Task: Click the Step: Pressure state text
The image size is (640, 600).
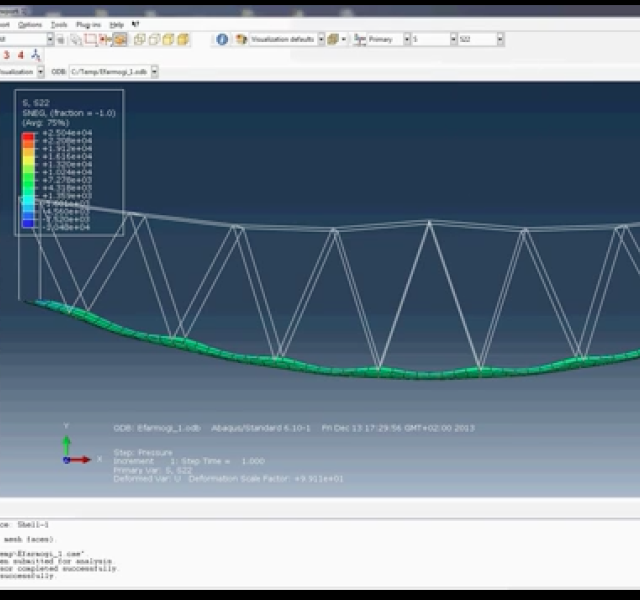Action: [143, 452]
